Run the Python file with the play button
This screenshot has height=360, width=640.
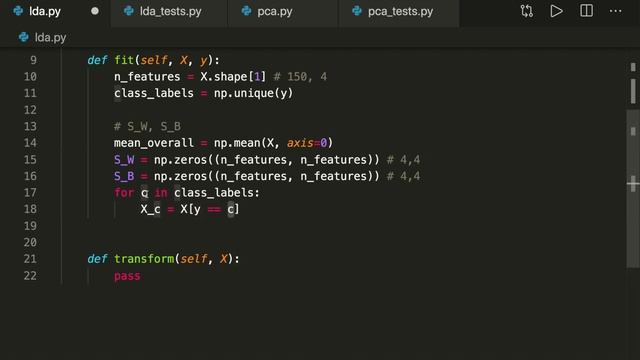tap(556, 11)
